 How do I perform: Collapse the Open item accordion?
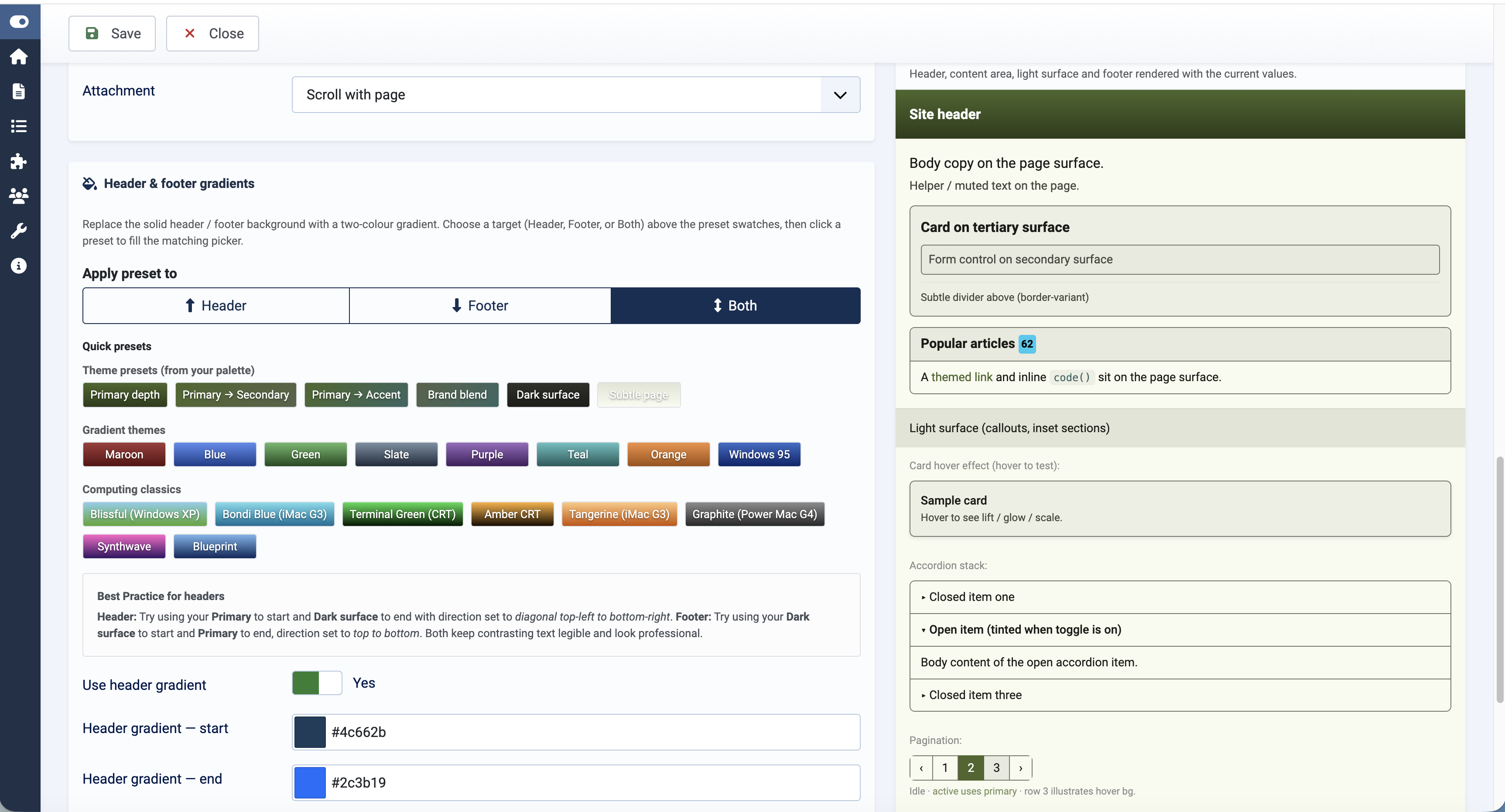1180,630
